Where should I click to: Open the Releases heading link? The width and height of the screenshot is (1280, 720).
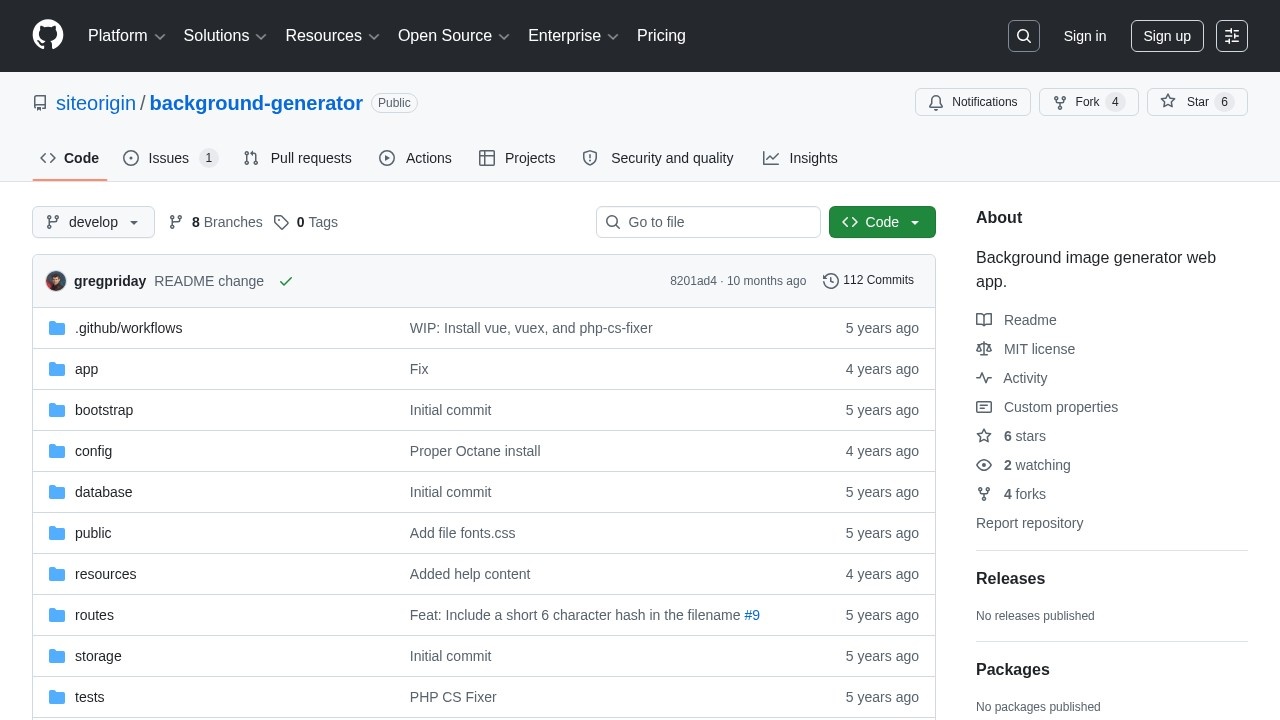point(1010,579)
